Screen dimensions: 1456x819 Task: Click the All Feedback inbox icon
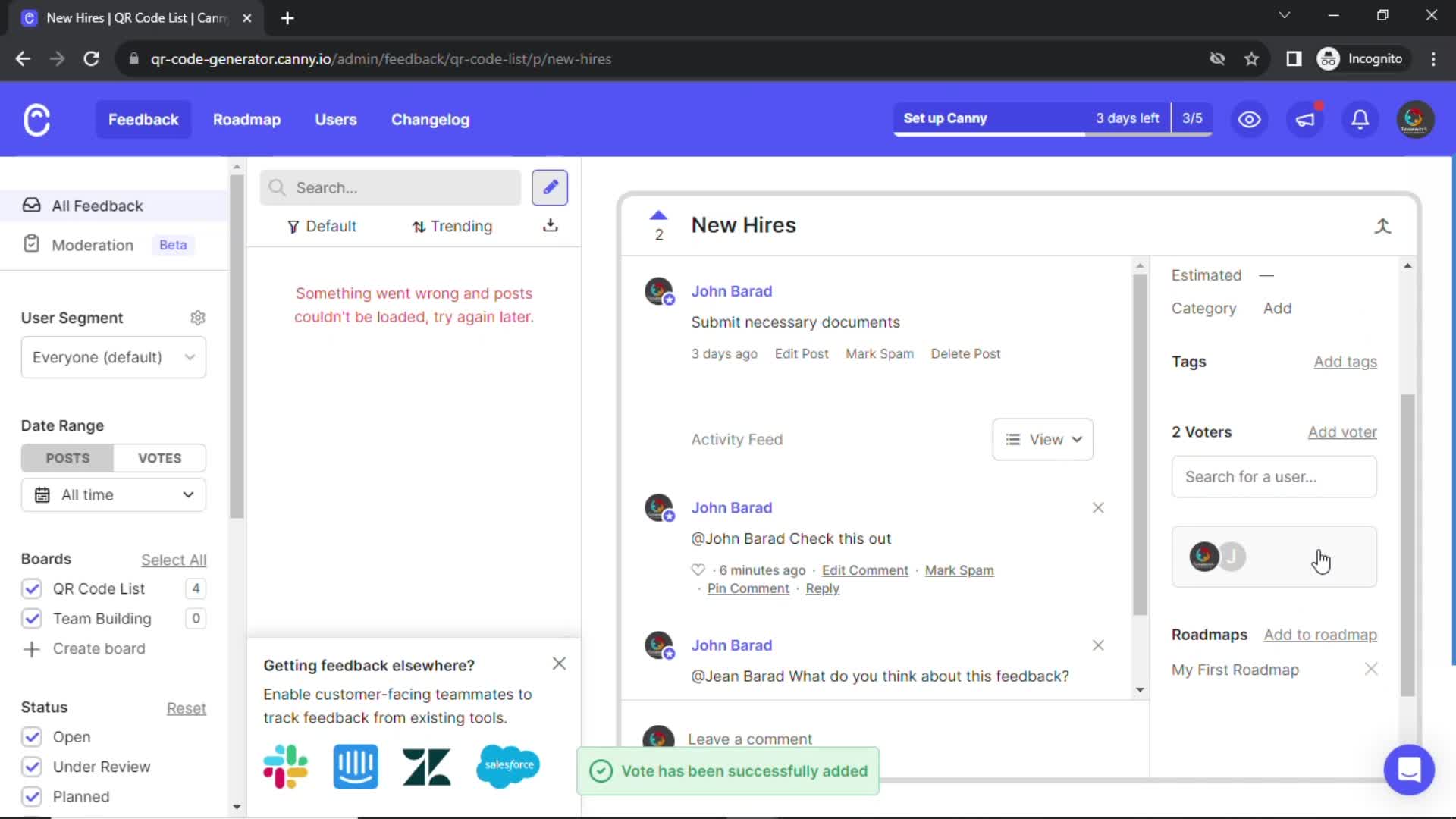(32, 206)
